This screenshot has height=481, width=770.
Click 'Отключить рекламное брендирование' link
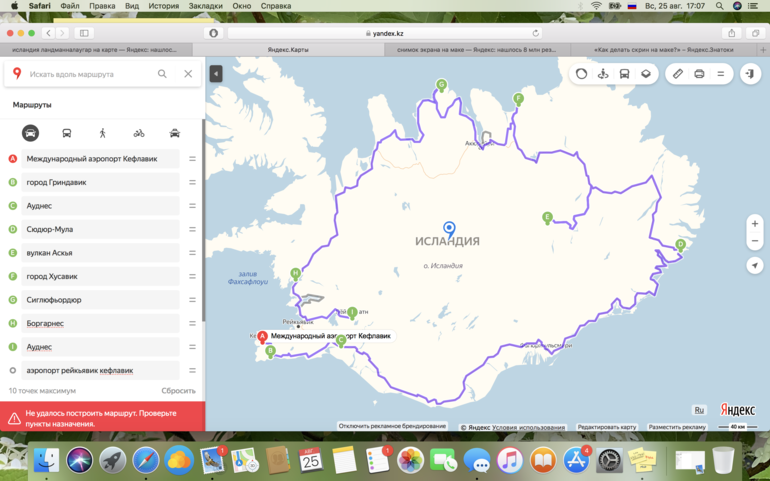392,426
